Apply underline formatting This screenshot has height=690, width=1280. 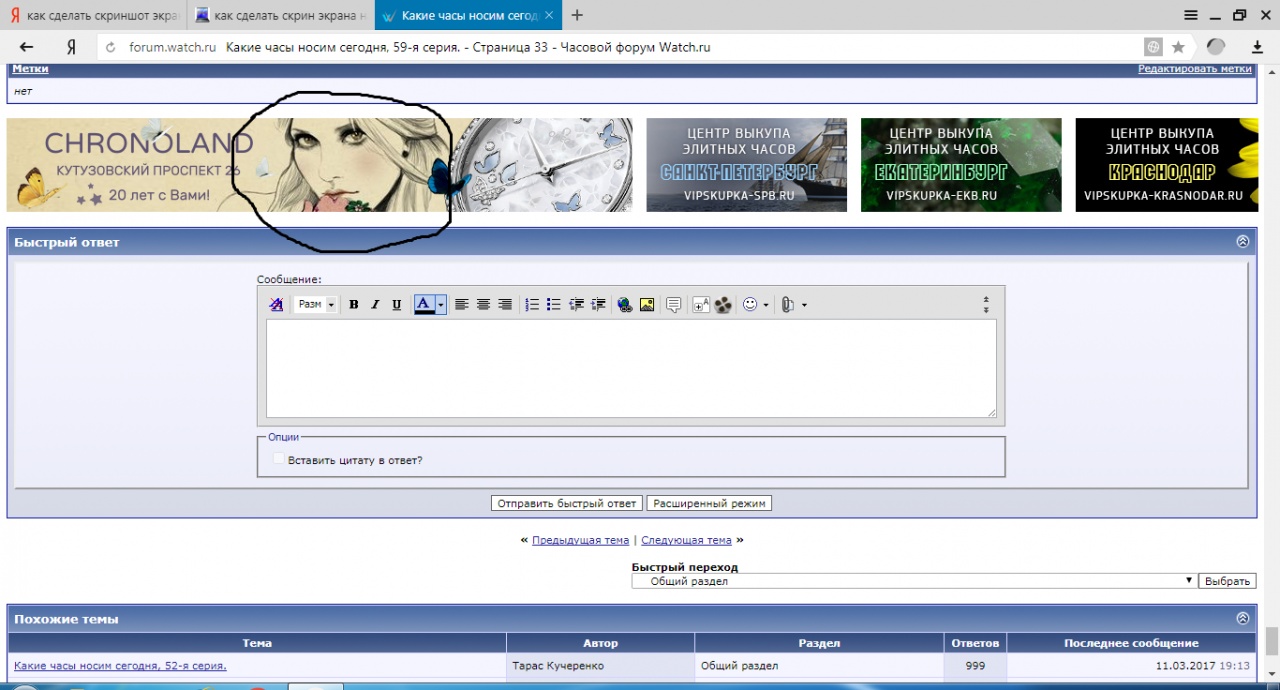pyautogui.click(x=396, y=305)
